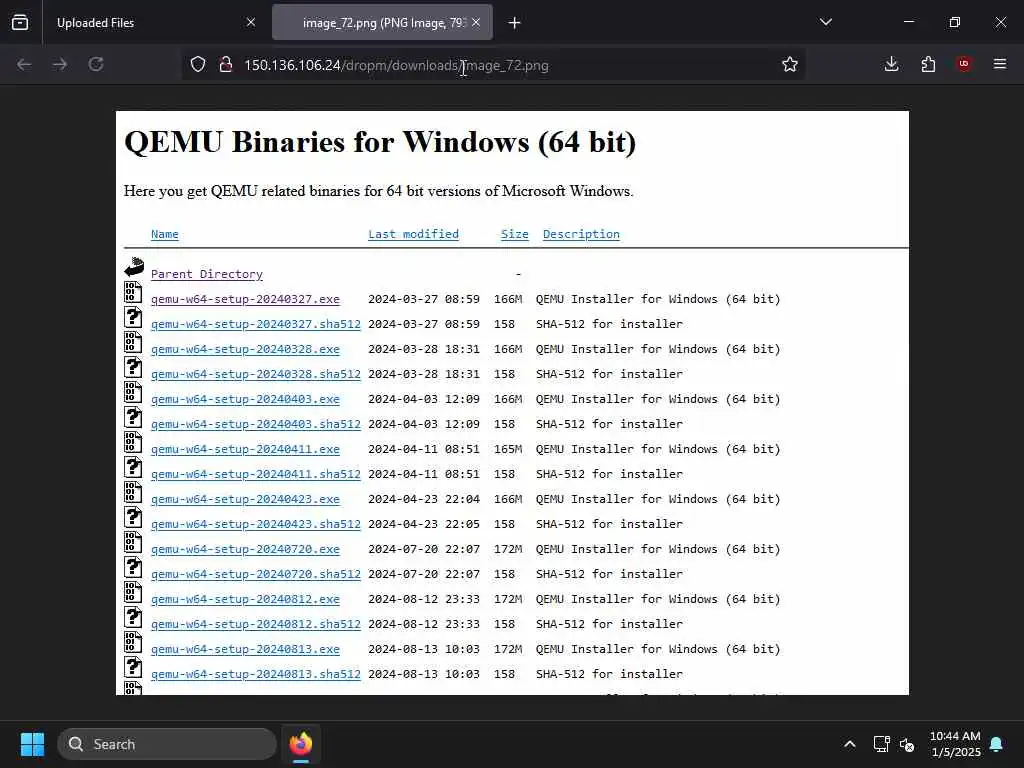
Task: Open the taskbar Search box
Action: tap(167, 744)
